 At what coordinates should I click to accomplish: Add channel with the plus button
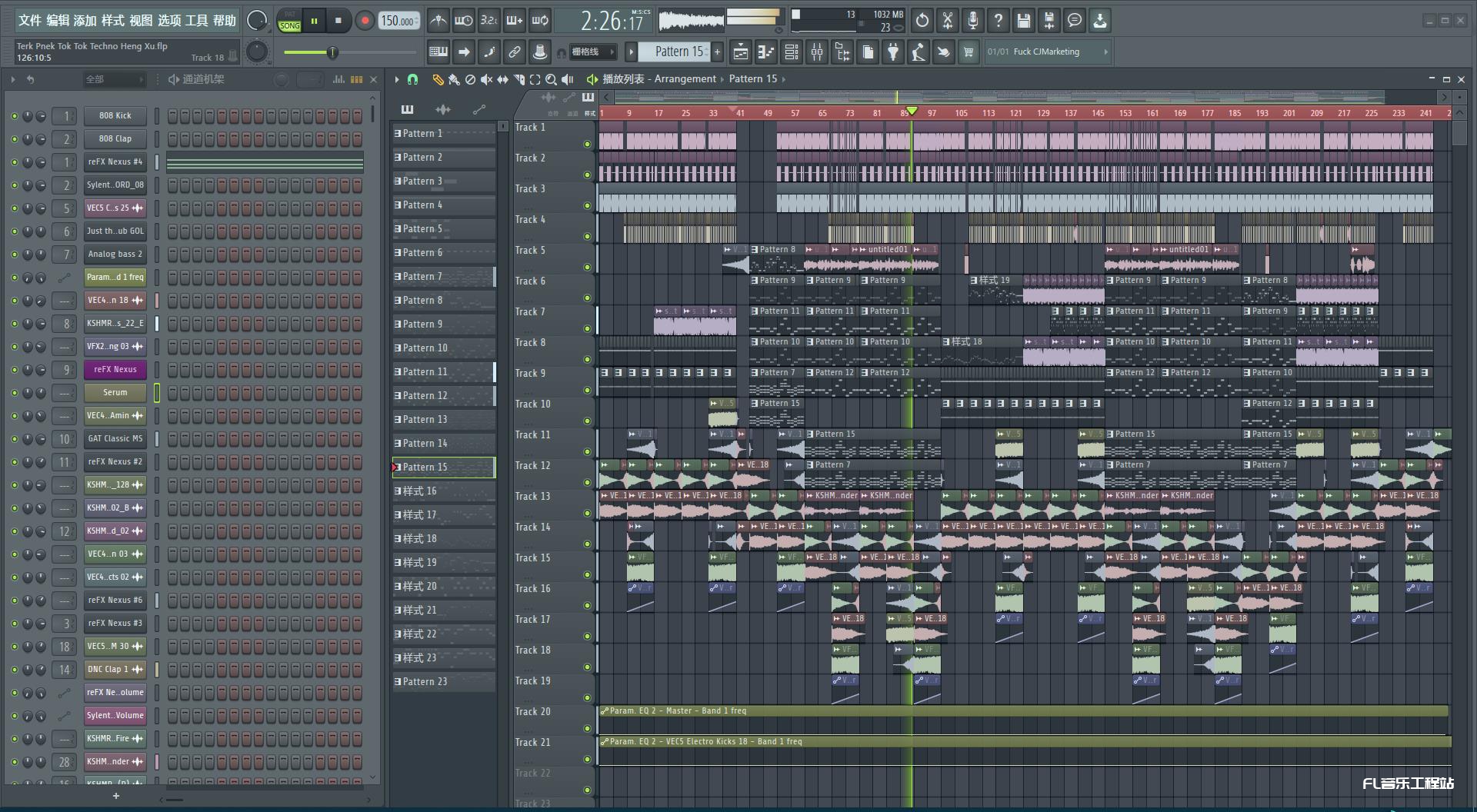click(116, 796)
